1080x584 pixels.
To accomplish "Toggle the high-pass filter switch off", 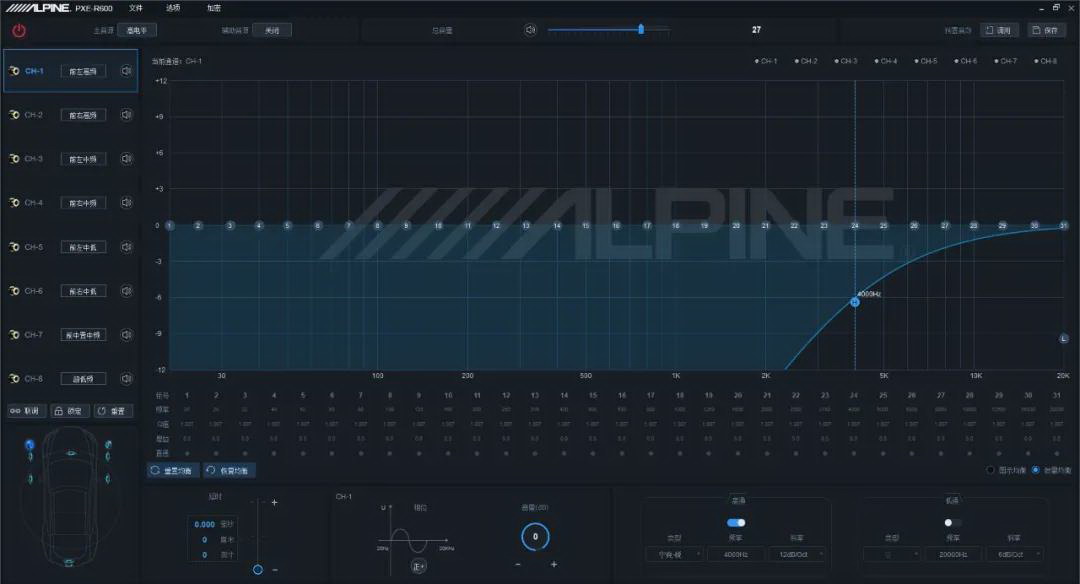I will (736, 523).
